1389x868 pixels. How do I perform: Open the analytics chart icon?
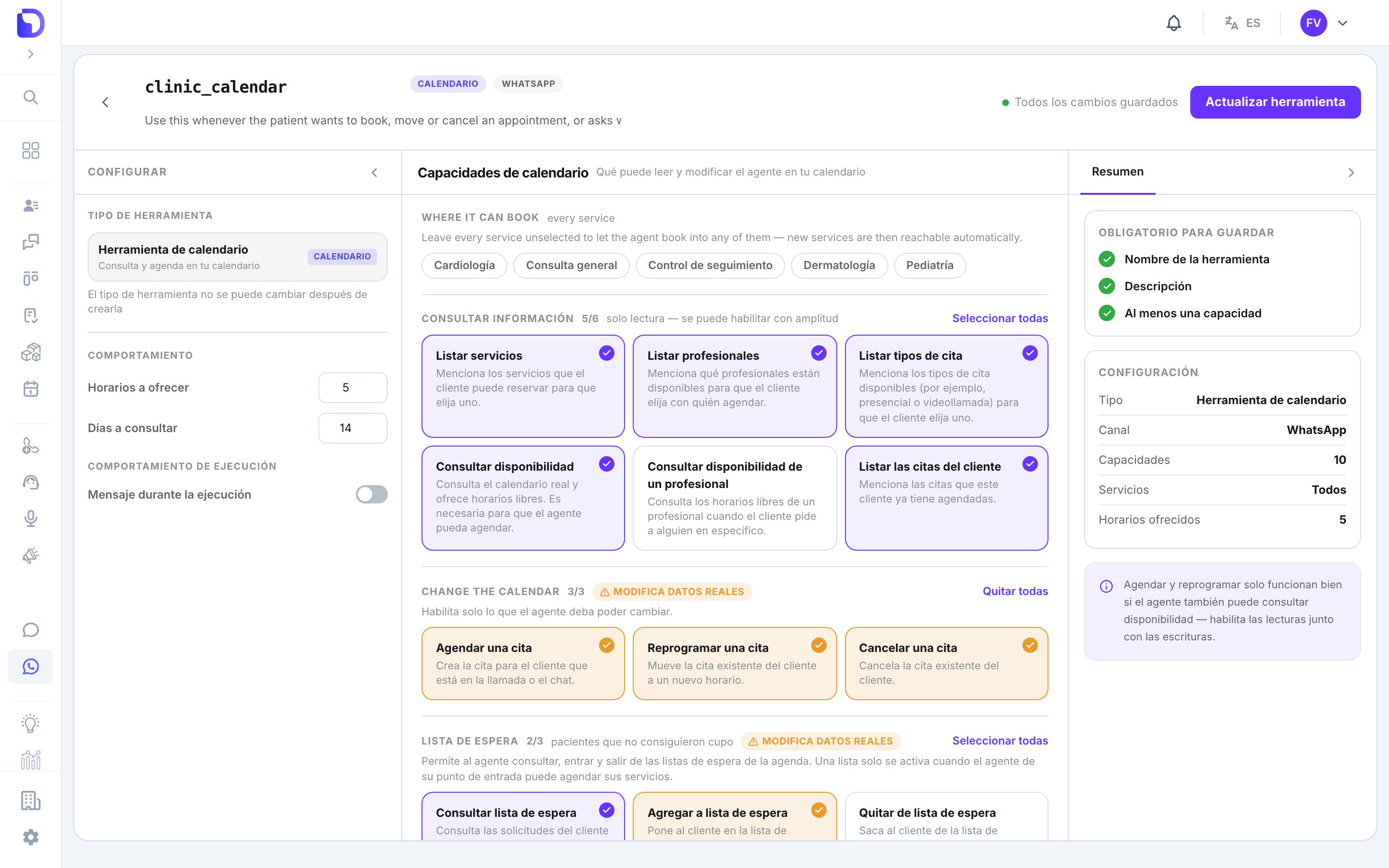click(x=30, y=760)
